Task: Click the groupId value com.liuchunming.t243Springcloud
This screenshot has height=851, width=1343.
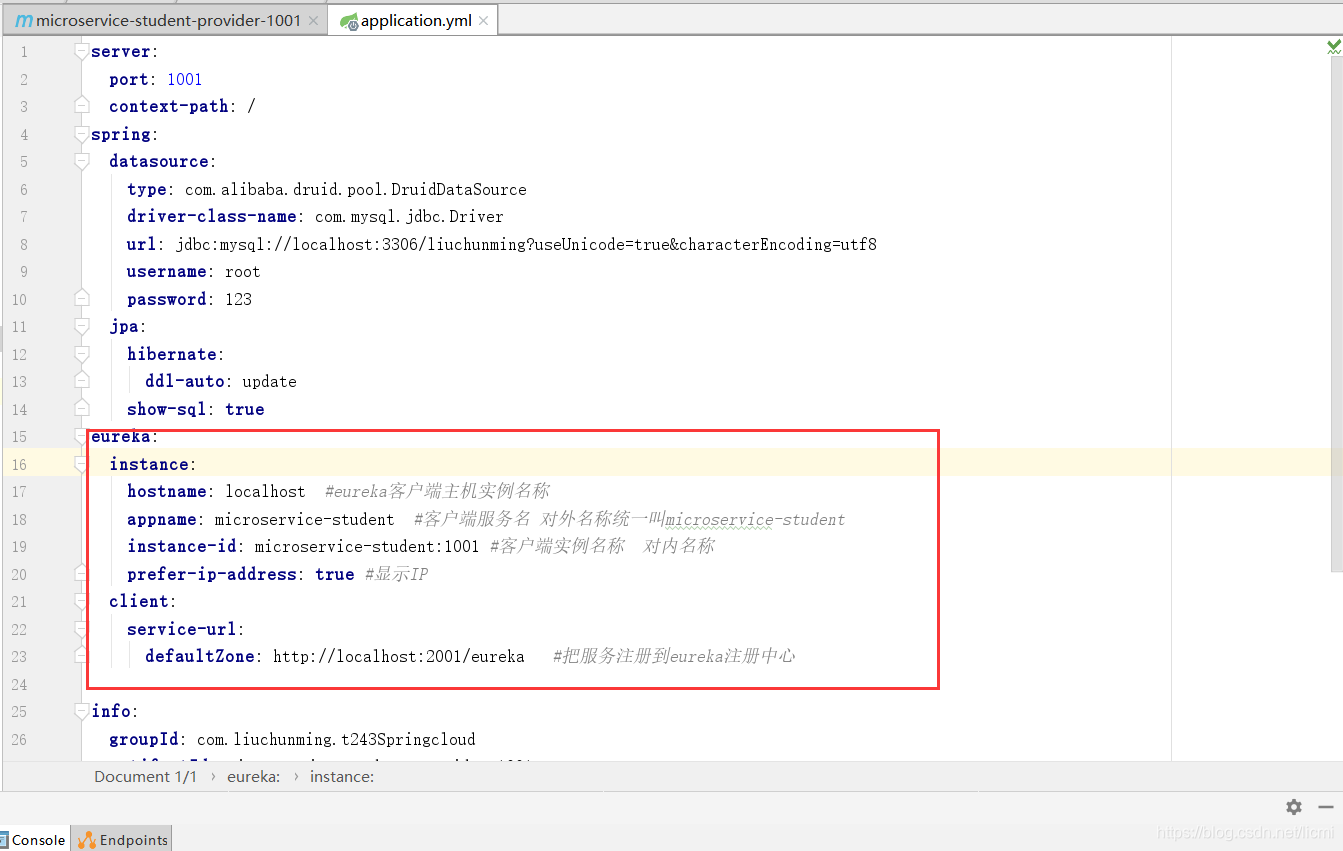Action: (x=336, y=739)
